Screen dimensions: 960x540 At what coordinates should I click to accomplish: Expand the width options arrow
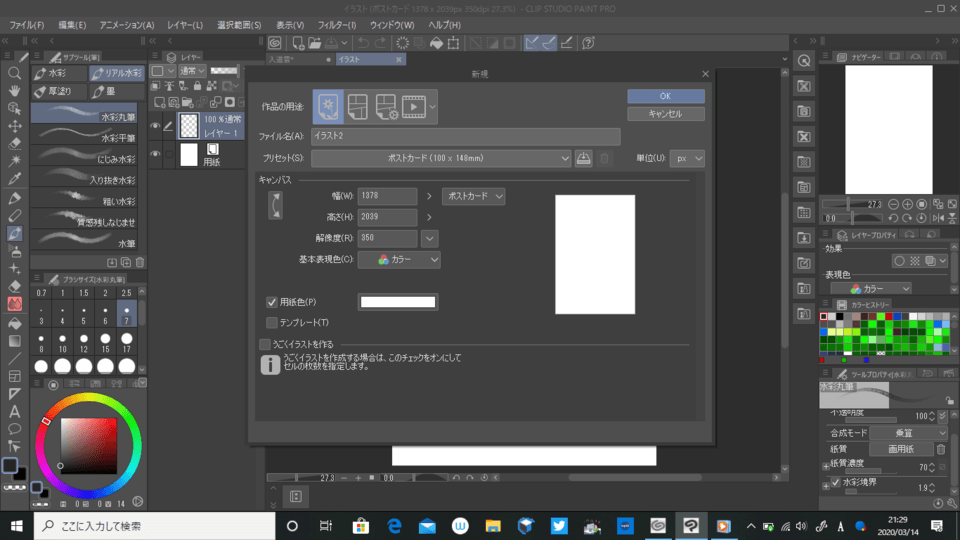(x=429, y=196)
